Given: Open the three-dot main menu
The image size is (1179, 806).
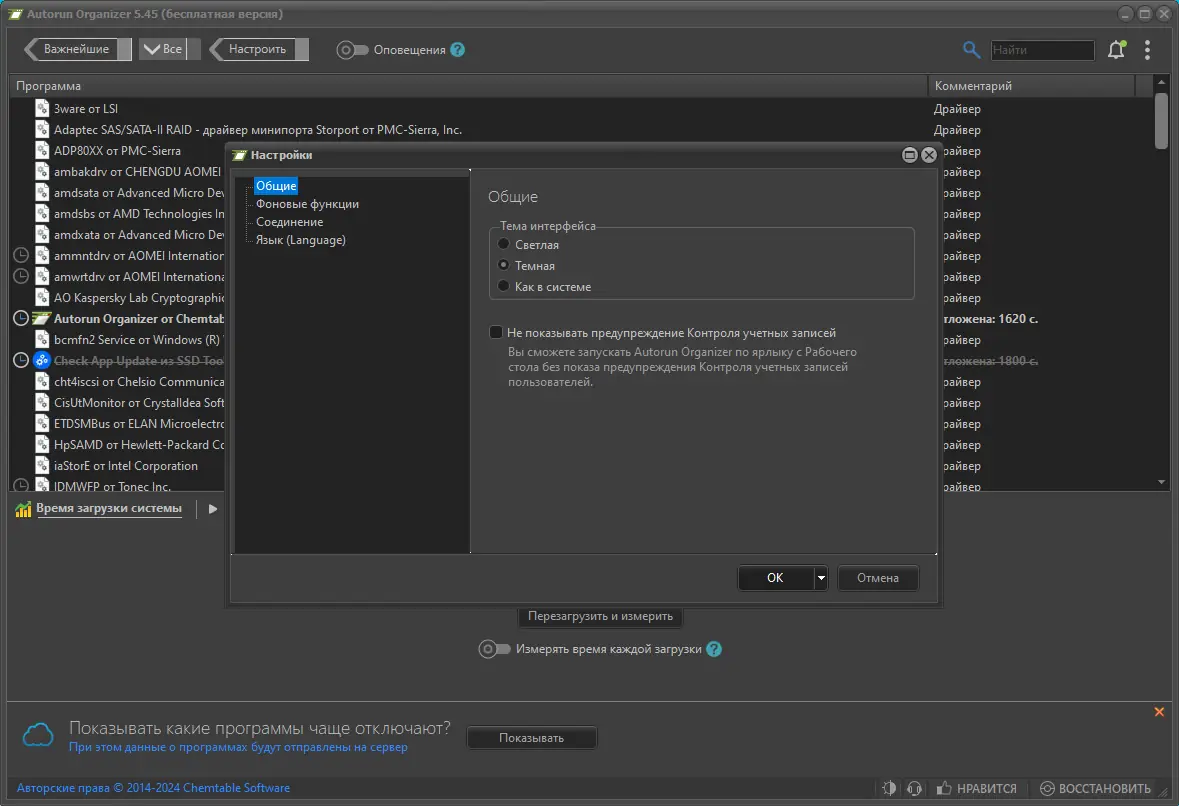Looking at the screenshot, I should pyautogui.click(x=1147, y=50).
